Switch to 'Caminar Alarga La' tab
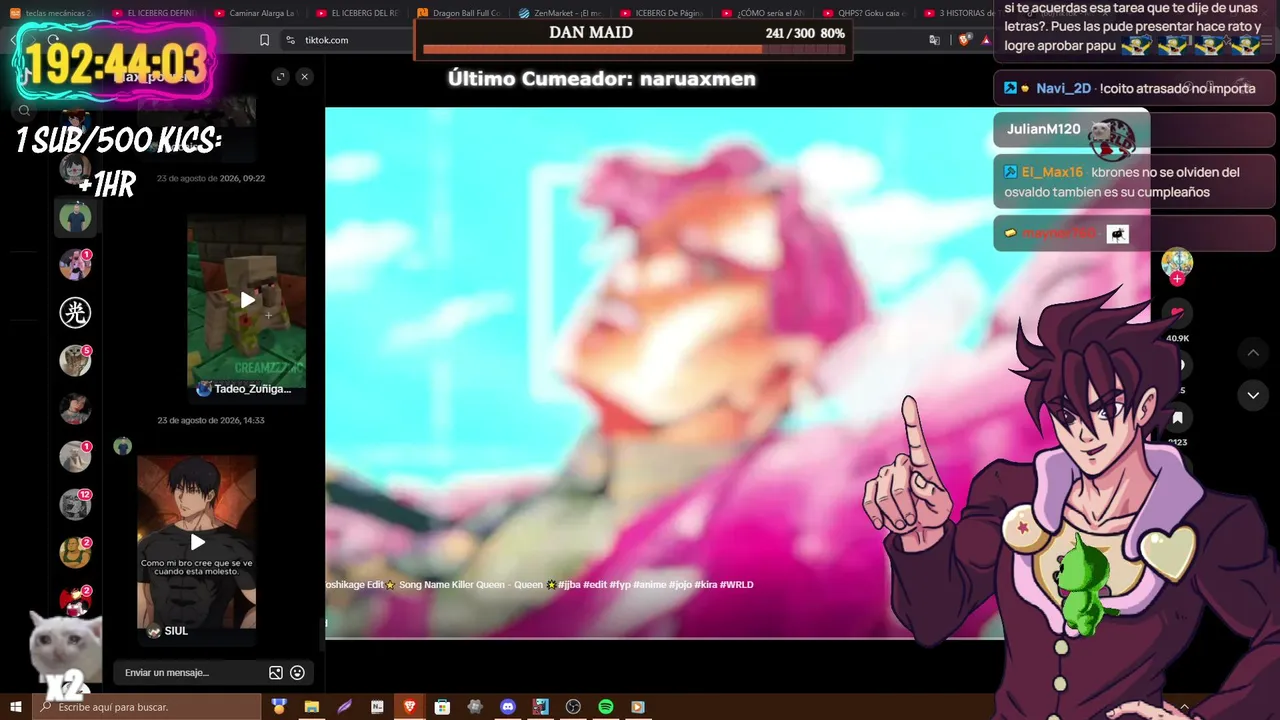 coord(256,13)
